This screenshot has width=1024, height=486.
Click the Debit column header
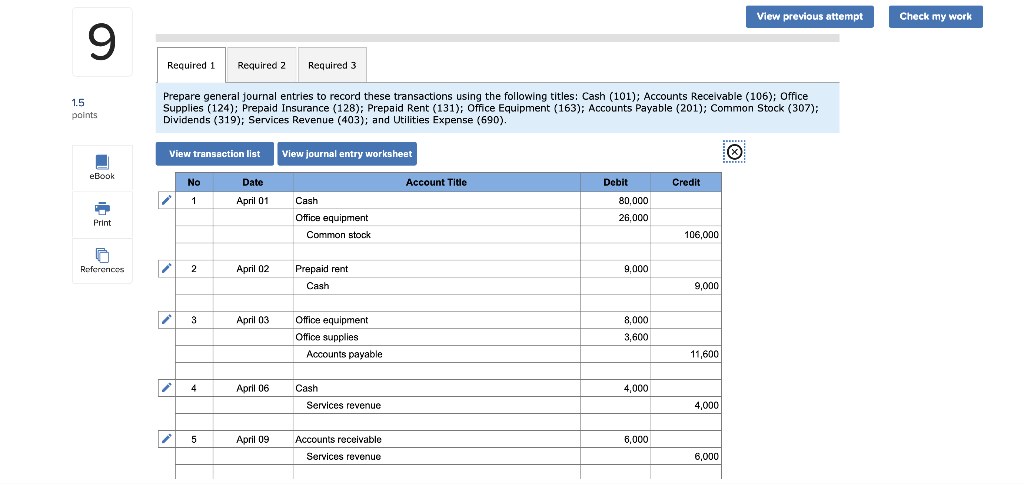coord(616,183)
